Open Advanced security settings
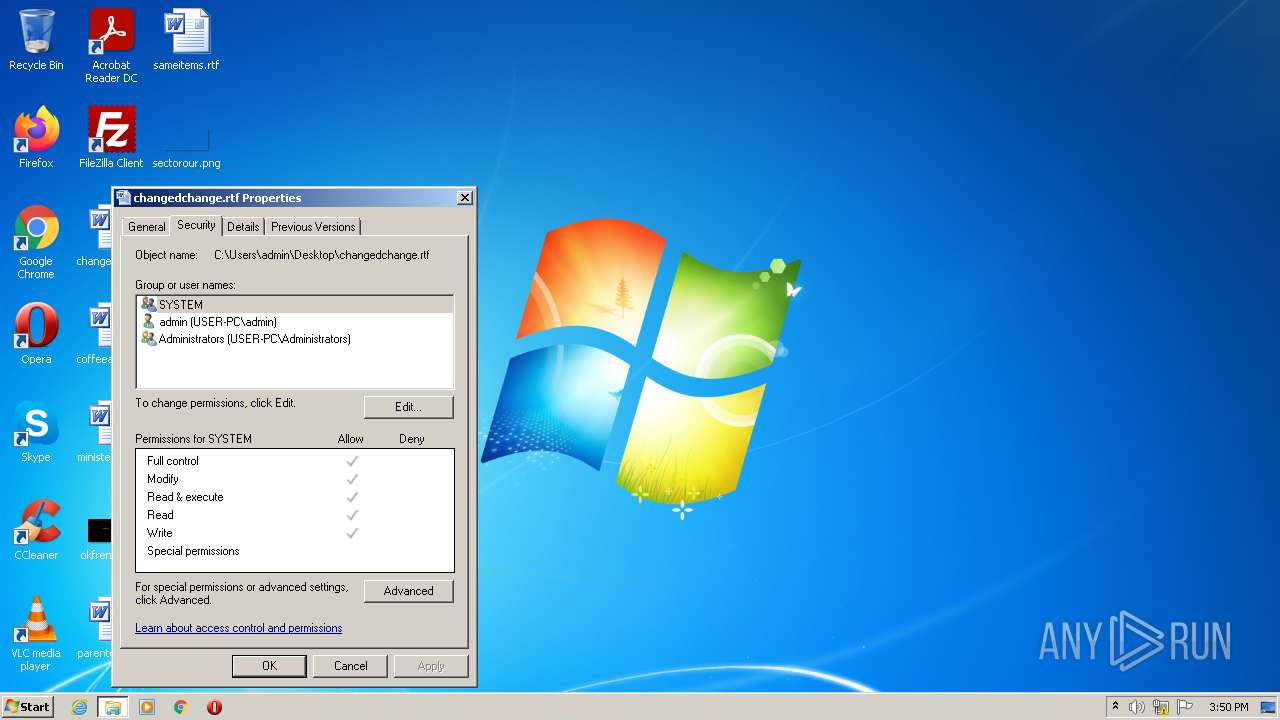The width and height of the screenshot is (1280, 720). point(408,591)
